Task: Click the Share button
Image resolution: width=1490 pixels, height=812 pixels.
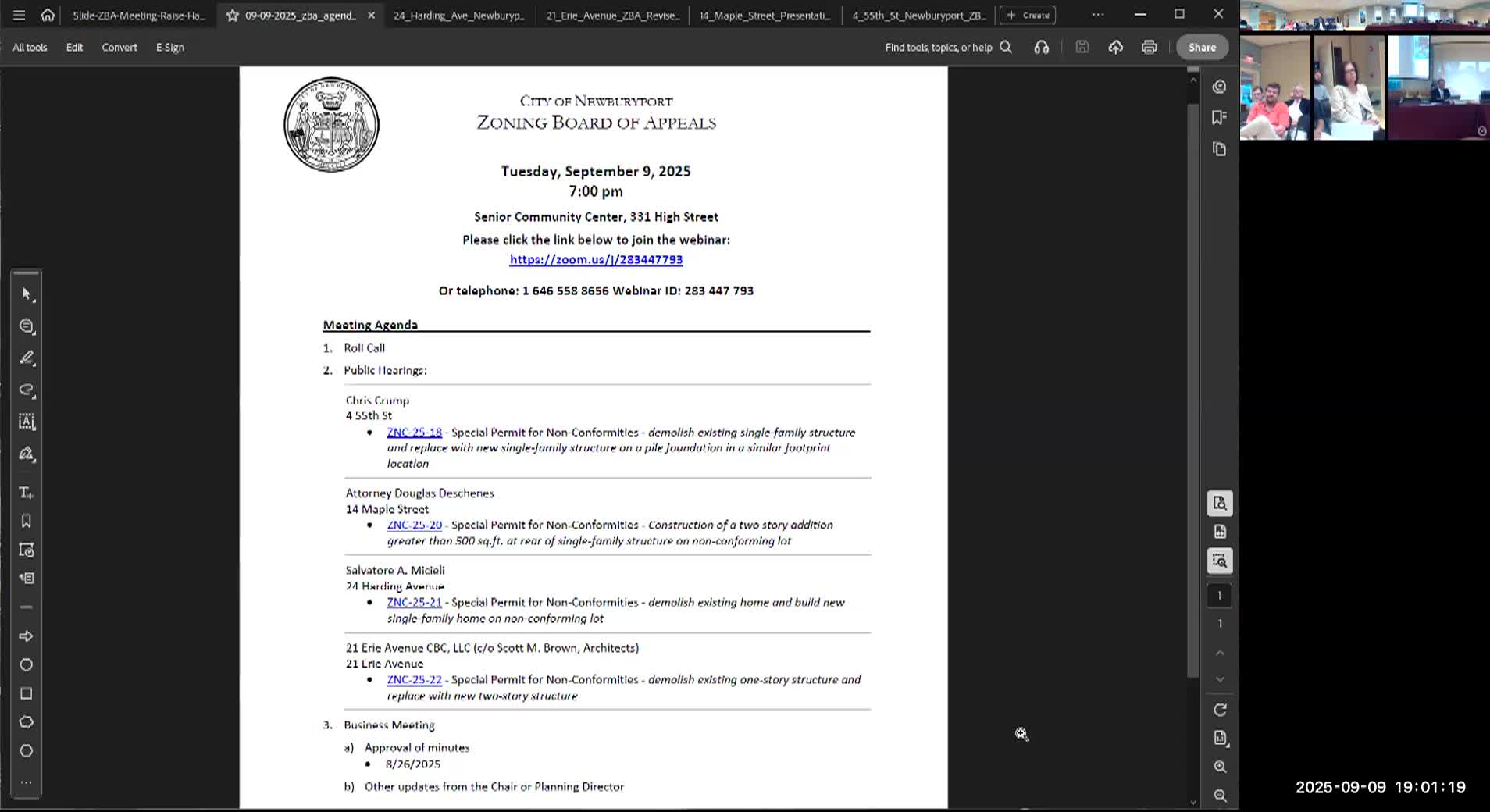Action: point(1202,47)
